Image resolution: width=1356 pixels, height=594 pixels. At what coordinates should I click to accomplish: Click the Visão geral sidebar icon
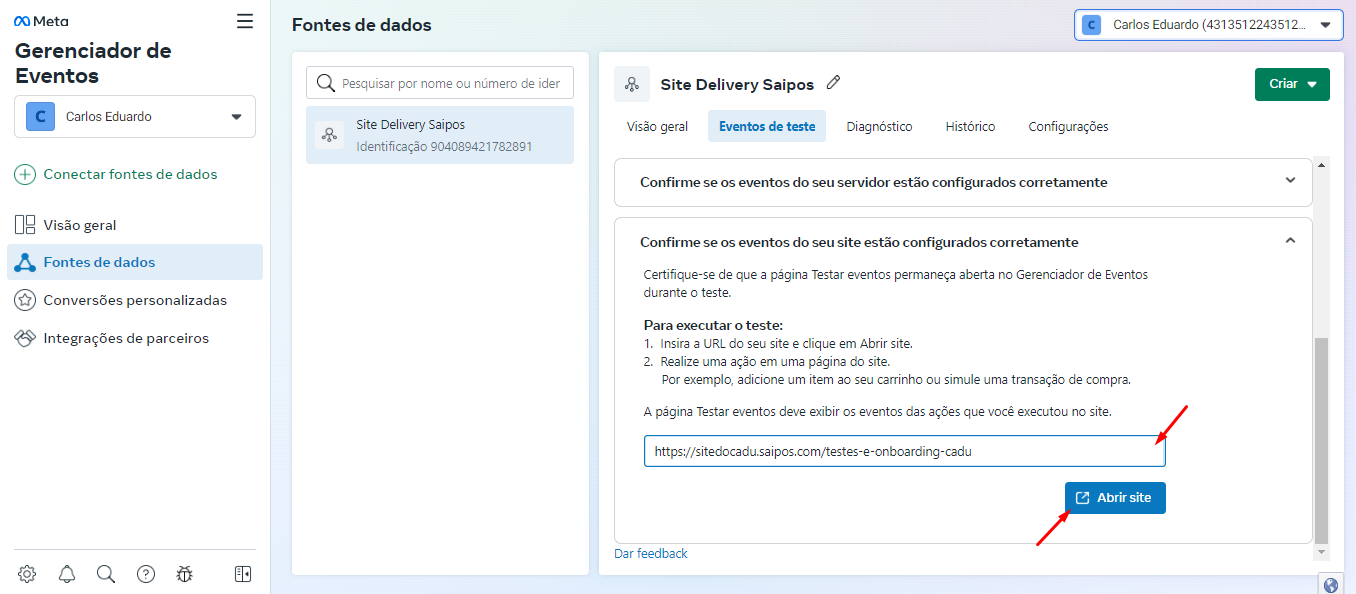click(25, 225)
